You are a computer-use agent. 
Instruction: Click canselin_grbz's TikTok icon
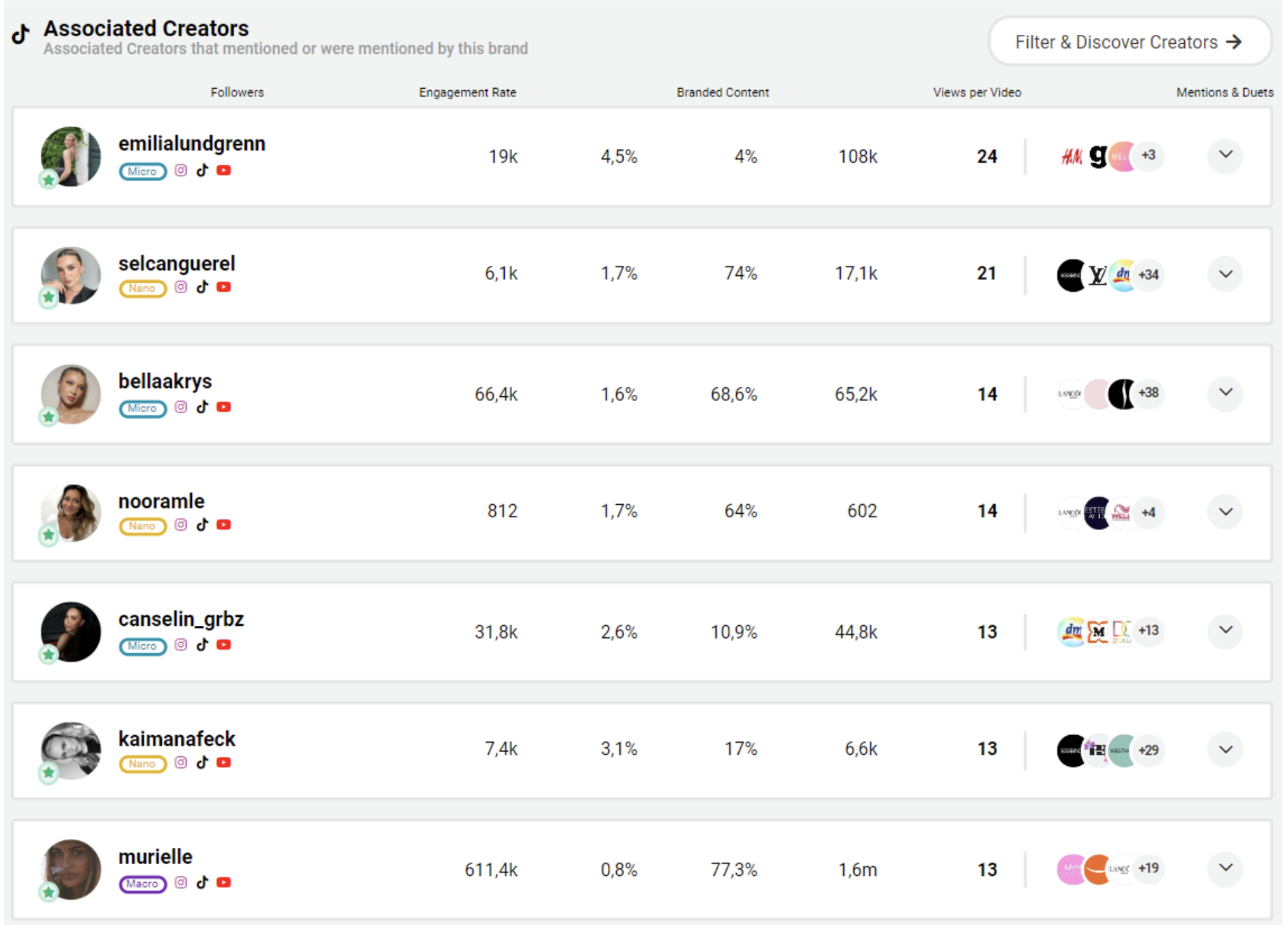click(x=202, y=644)
